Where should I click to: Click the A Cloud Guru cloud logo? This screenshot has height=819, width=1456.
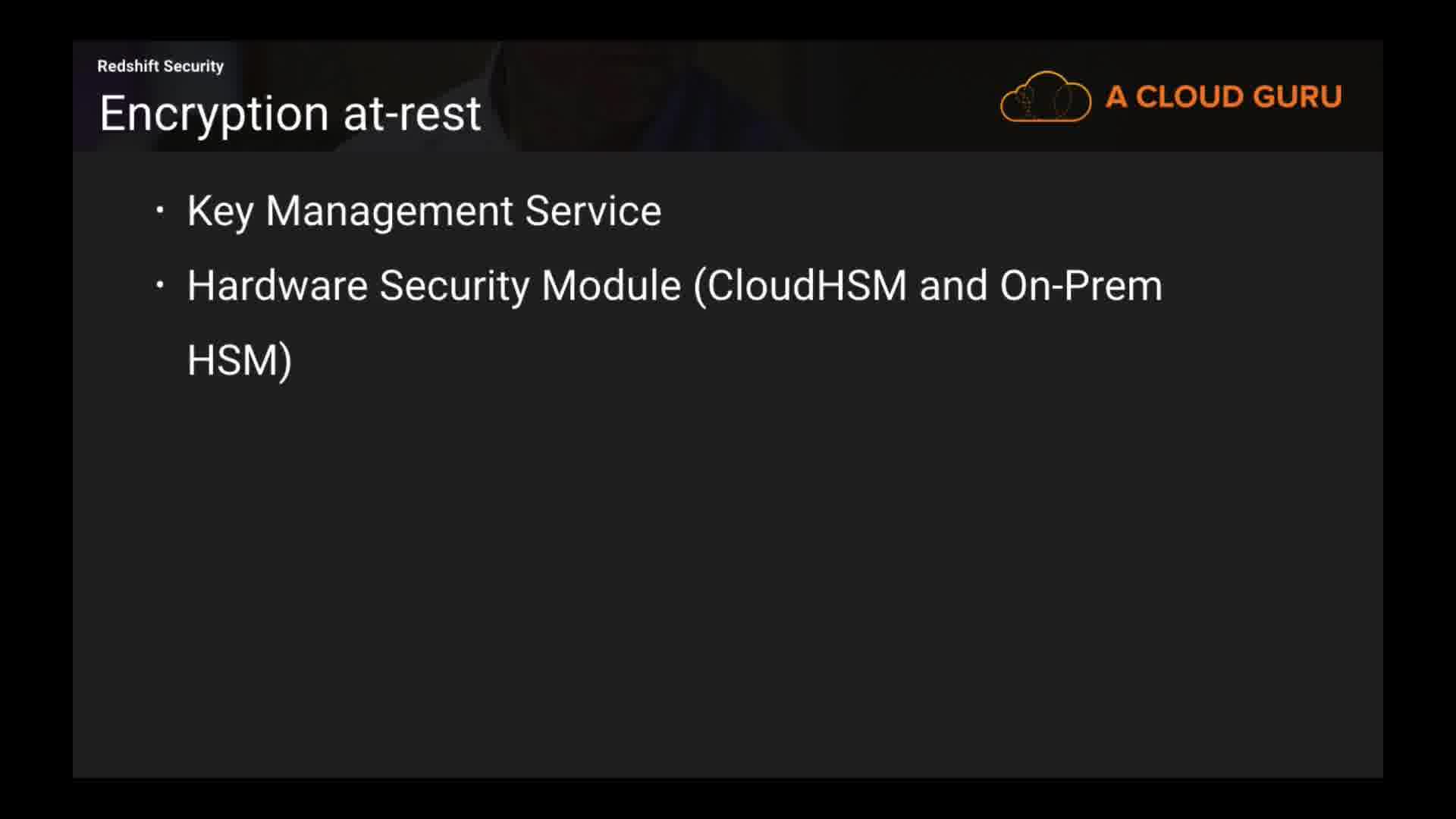1045,97
